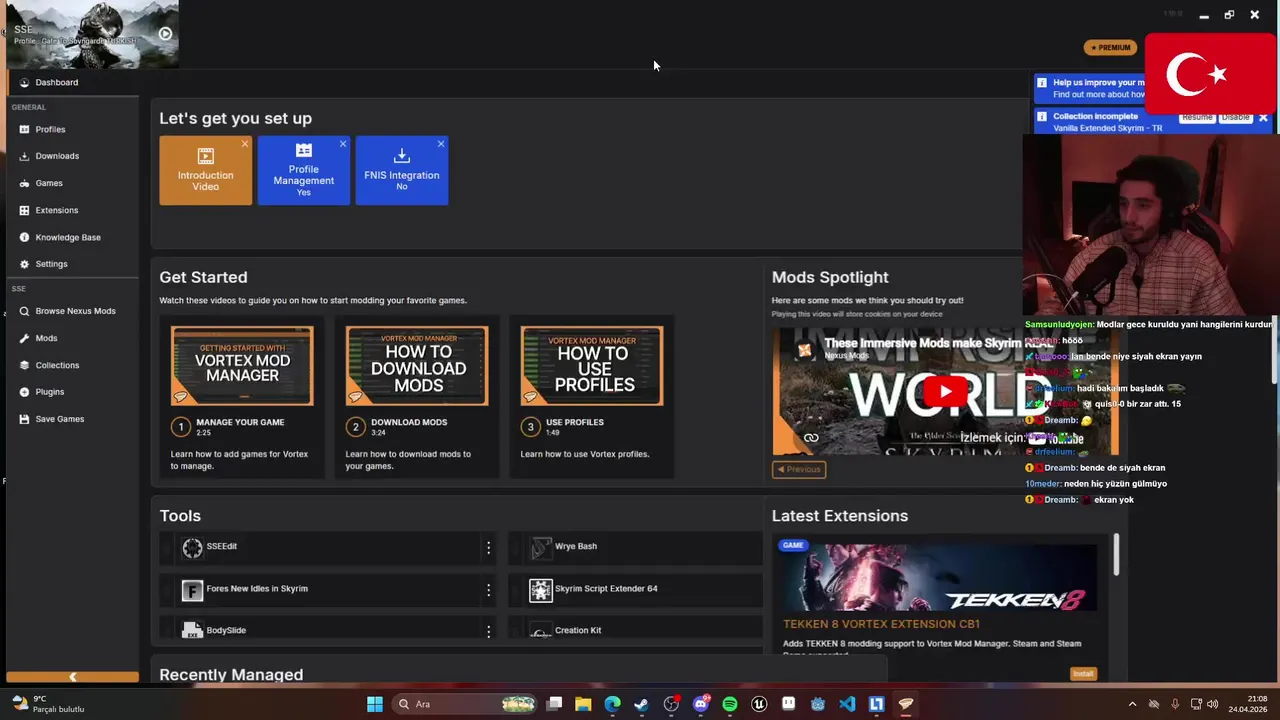Open the Plugins page
This screenshot has height=720, width=1280.
[x=49, y=392]
